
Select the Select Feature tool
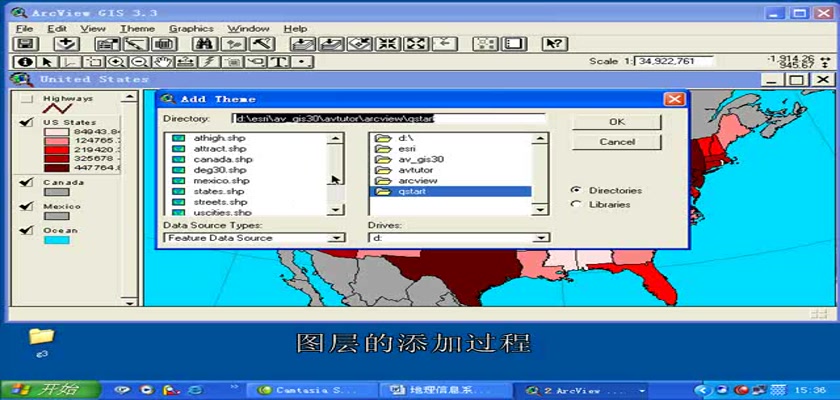(x=93, y=62)
